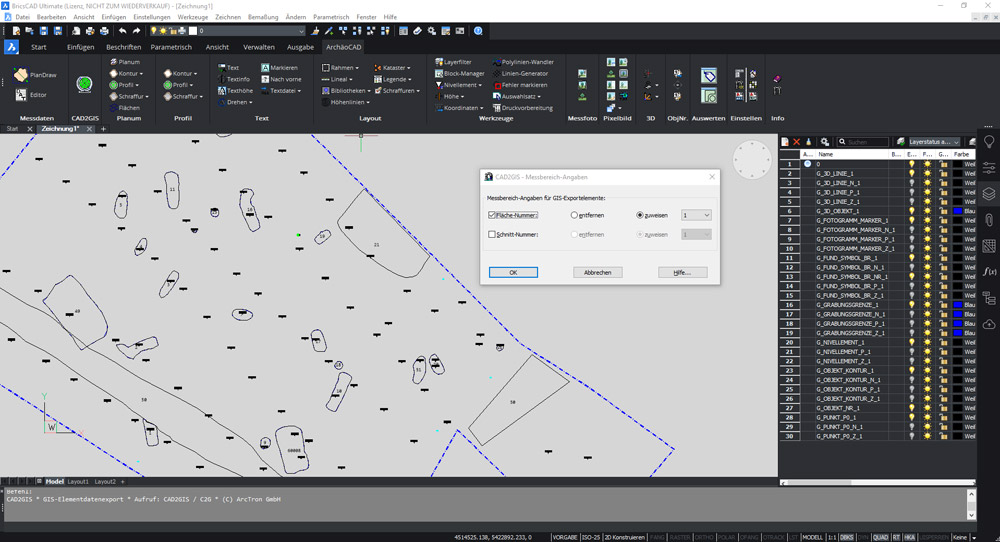Expand the Nivellement dropdown in Werkzeuge
Screen dimensions: 1000x542
coord(481,85)
